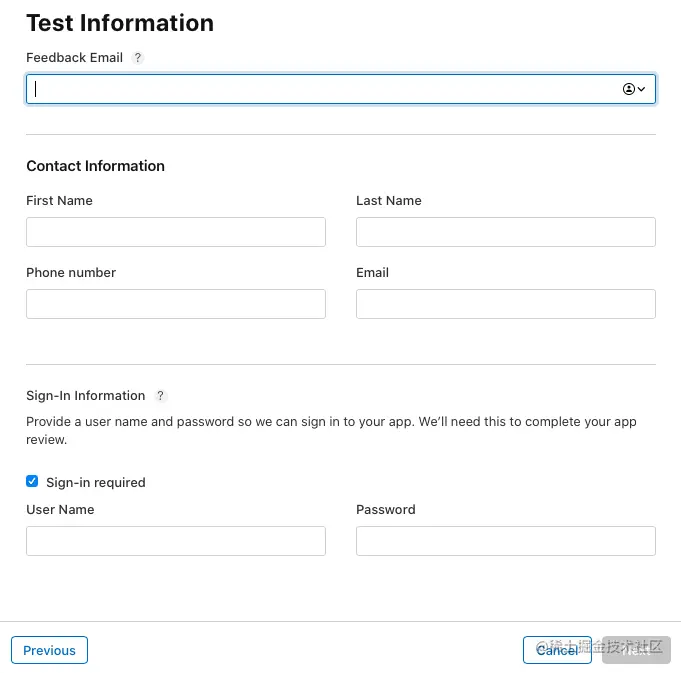Focus the Feedback Email input field
This screenshot has height=673, width=681.
pos(341,89)
